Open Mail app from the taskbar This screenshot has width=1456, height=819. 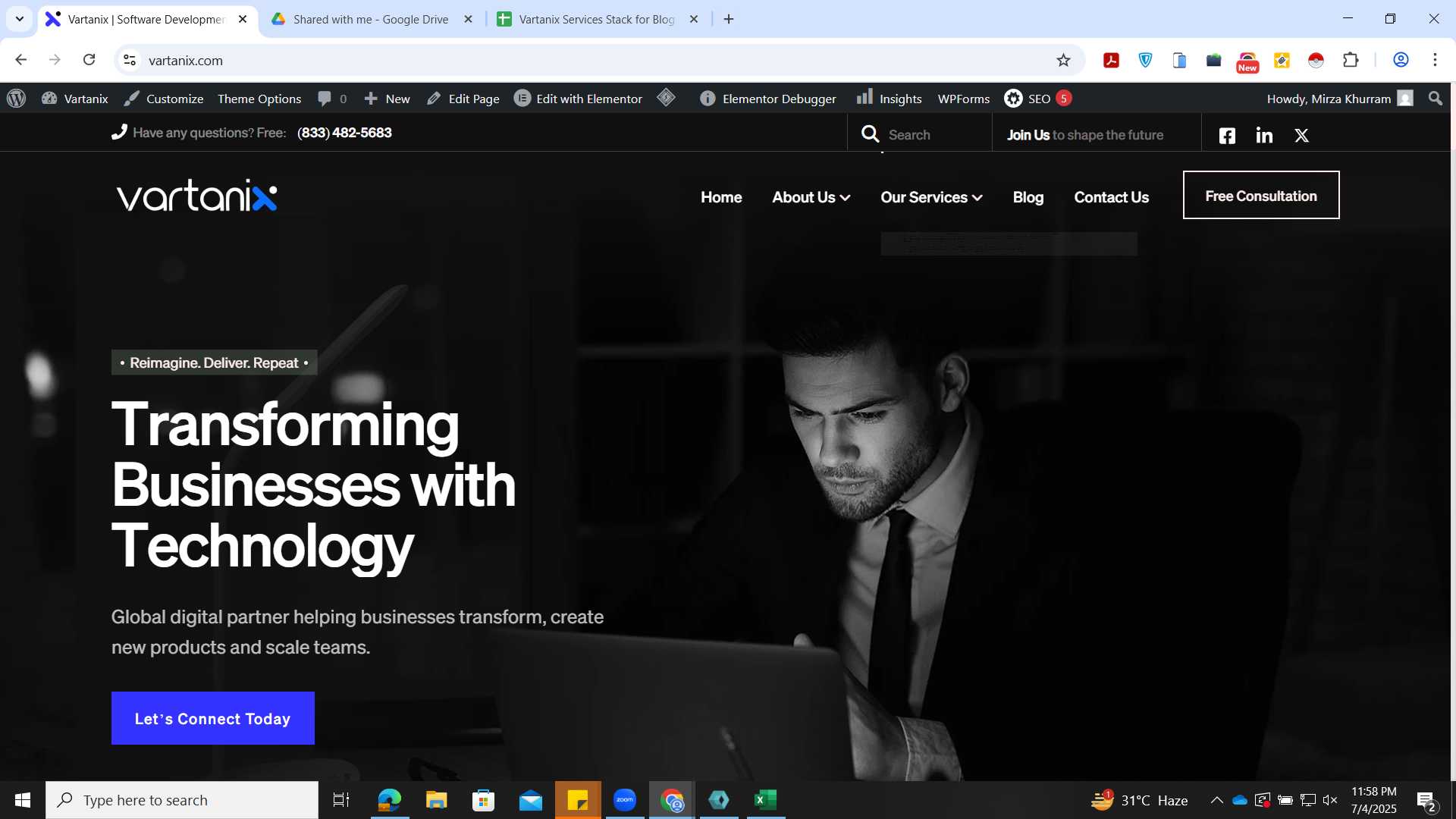pyautogui.click(x=531, y=800)
